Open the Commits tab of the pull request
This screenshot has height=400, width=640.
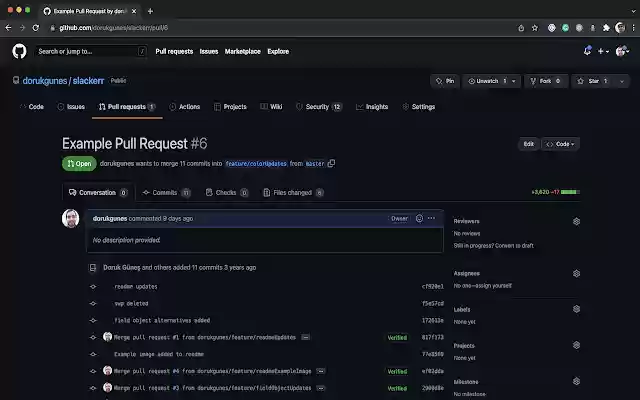[166, 192]
